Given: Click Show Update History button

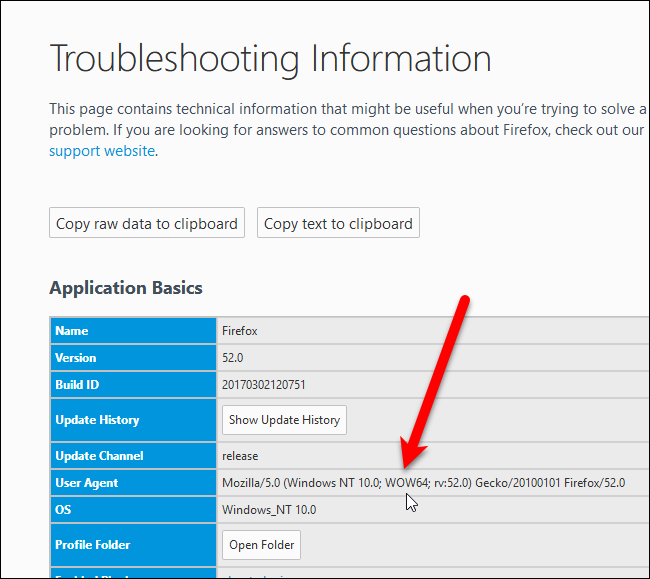Looking at the screenshot, I should click(x=284, y=420).
